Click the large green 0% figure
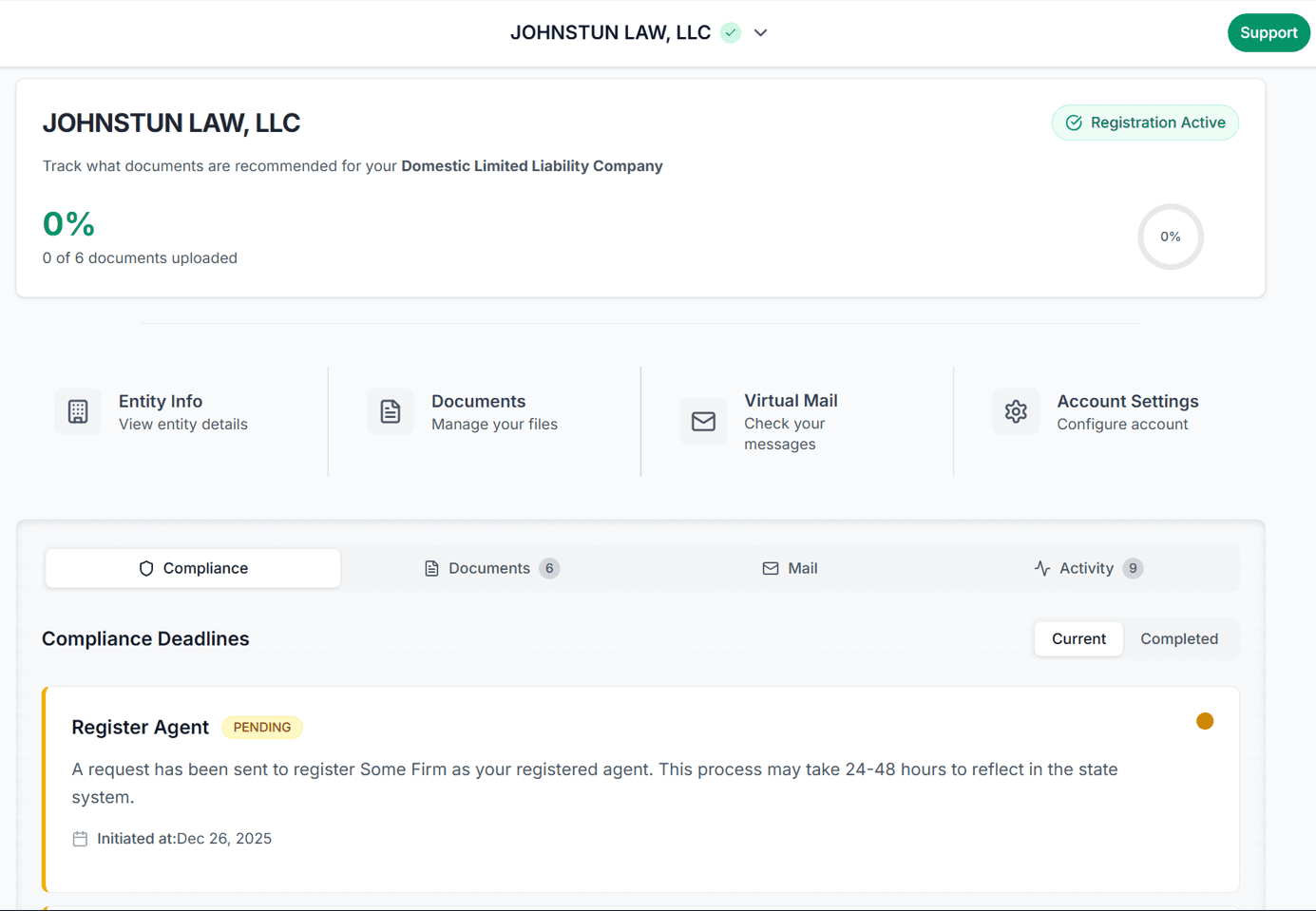 click(68, 224)
